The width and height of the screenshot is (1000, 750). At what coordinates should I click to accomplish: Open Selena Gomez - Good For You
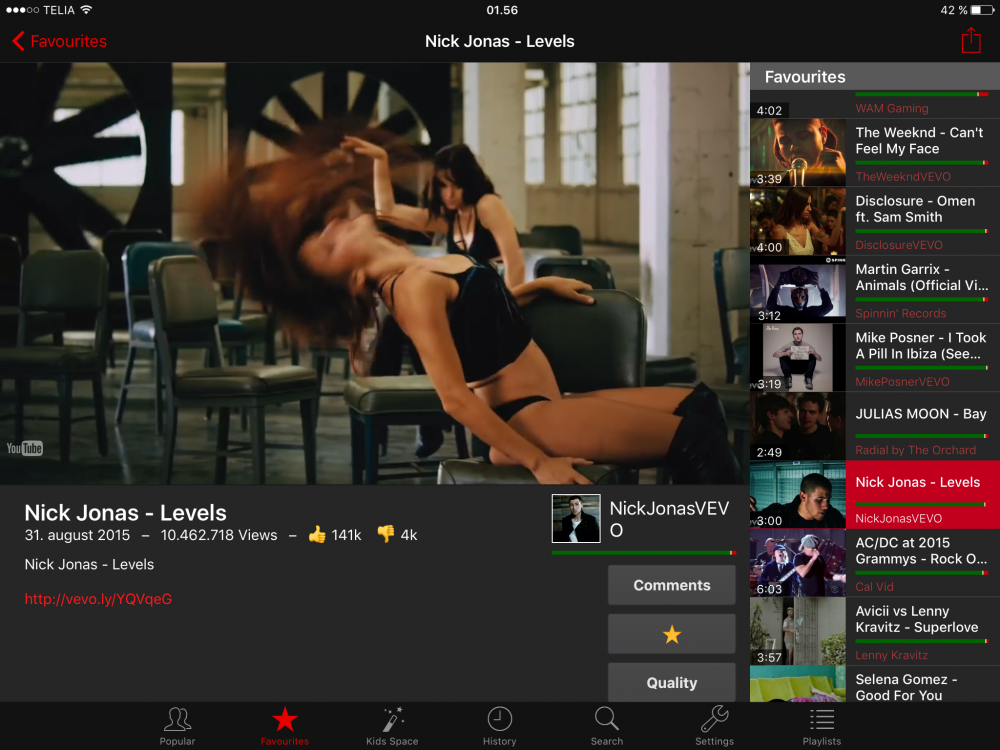875,684
